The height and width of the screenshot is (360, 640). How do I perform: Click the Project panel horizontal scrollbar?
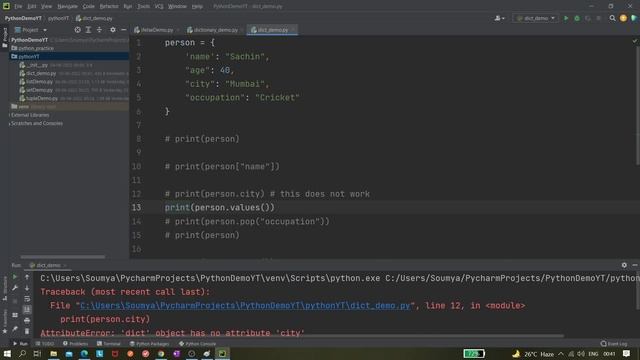coord(62,257)
